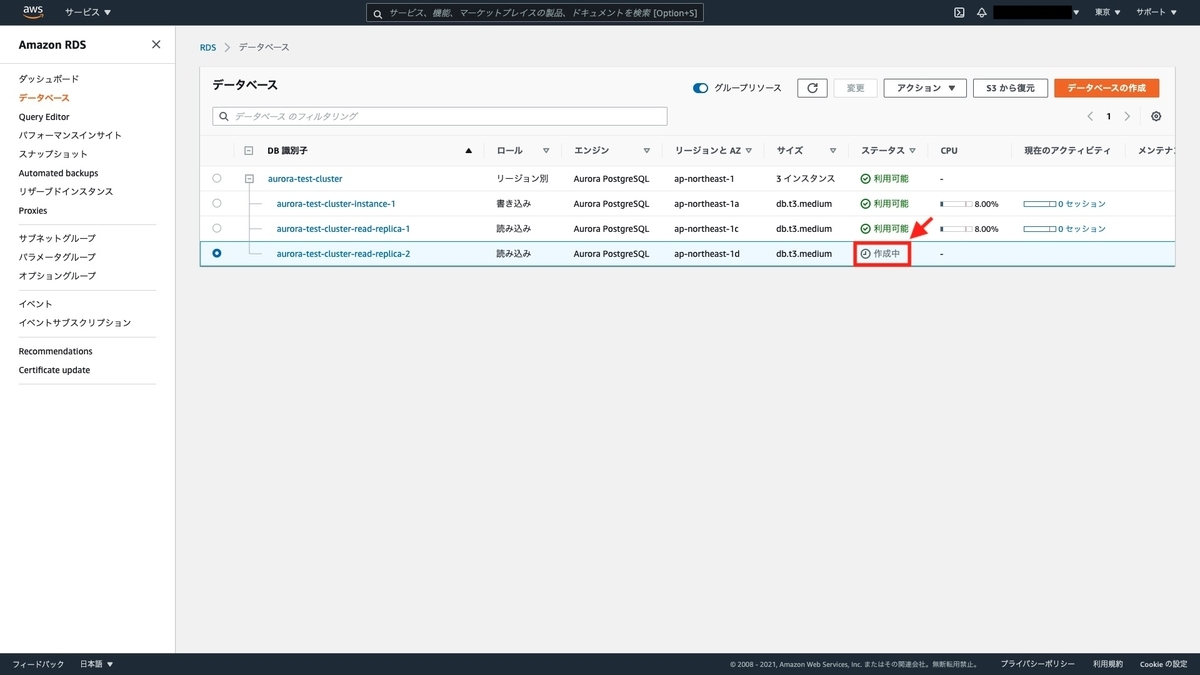Viewport: 1200px width, 675px height.
Task: Open table preferences gear icon
Action: pos(1156,116)
